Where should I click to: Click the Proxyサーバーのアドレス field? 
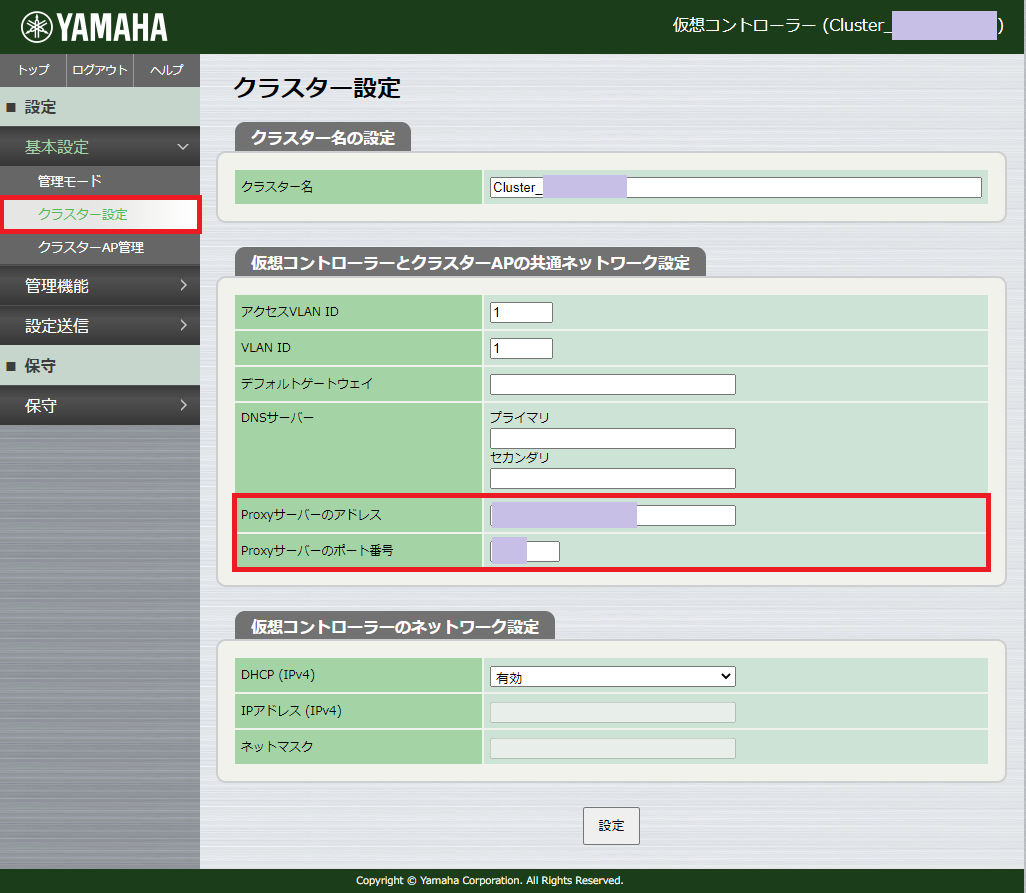[x=612, y=515]
